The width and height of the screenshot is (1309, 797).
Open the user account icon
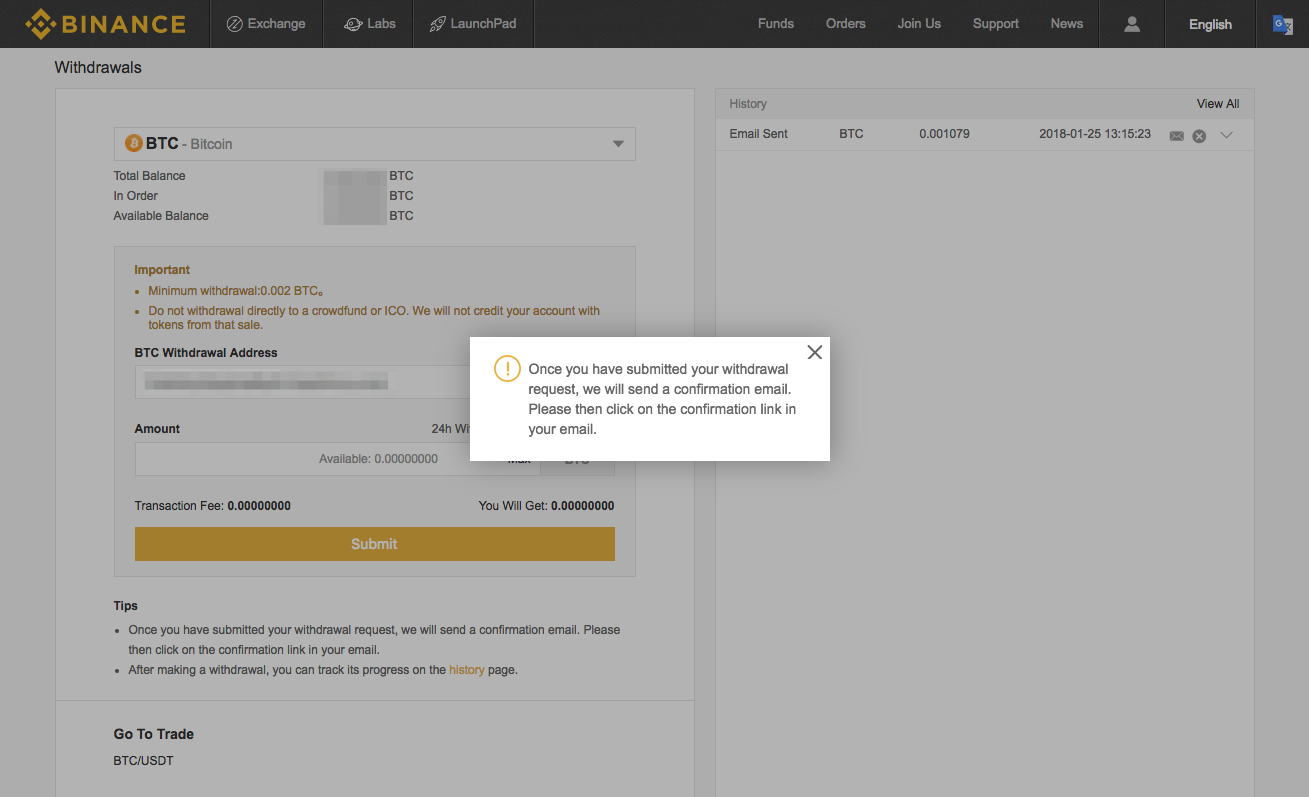[x=1132, y=24]
